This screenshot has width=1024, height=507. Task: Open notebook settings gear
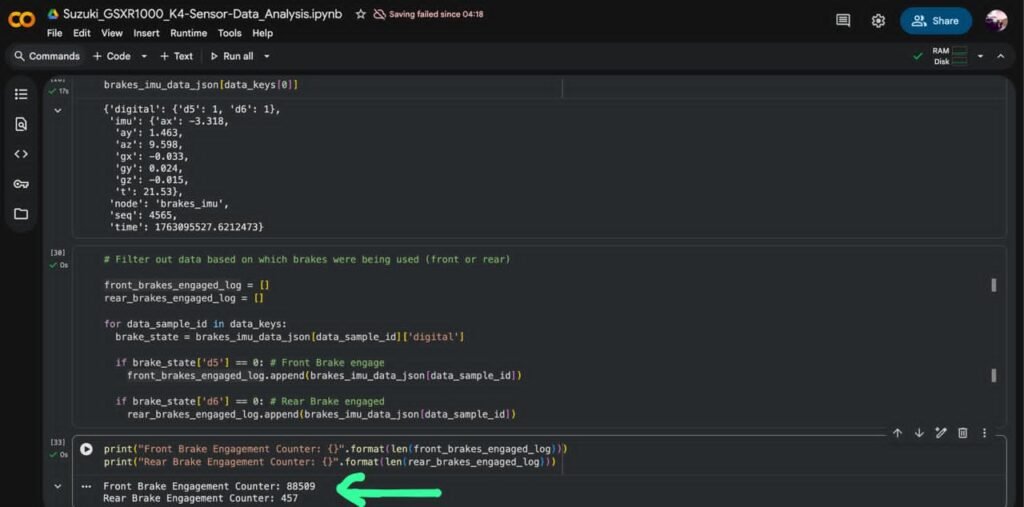878,21
